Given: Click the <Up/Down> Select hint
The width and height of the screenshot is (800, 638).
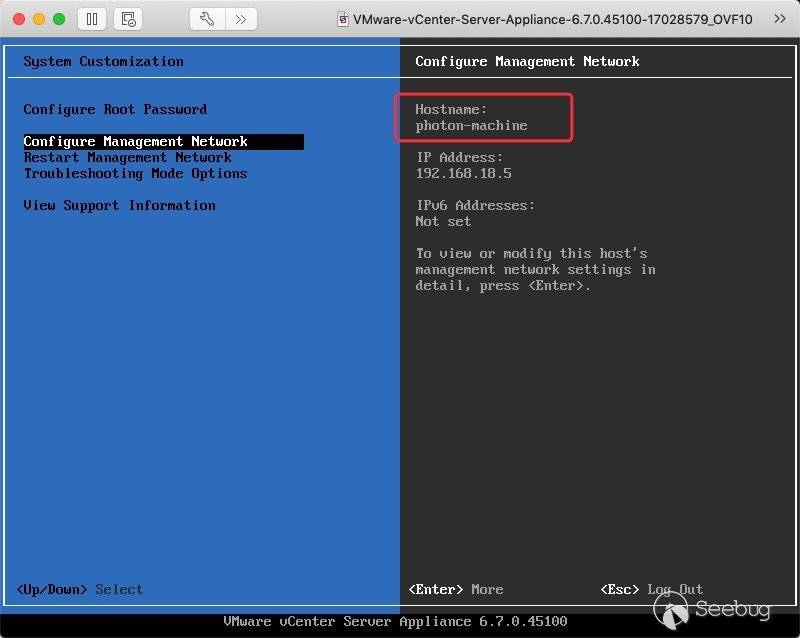Looking at the screenshot, I should click(x=80, y=590).
